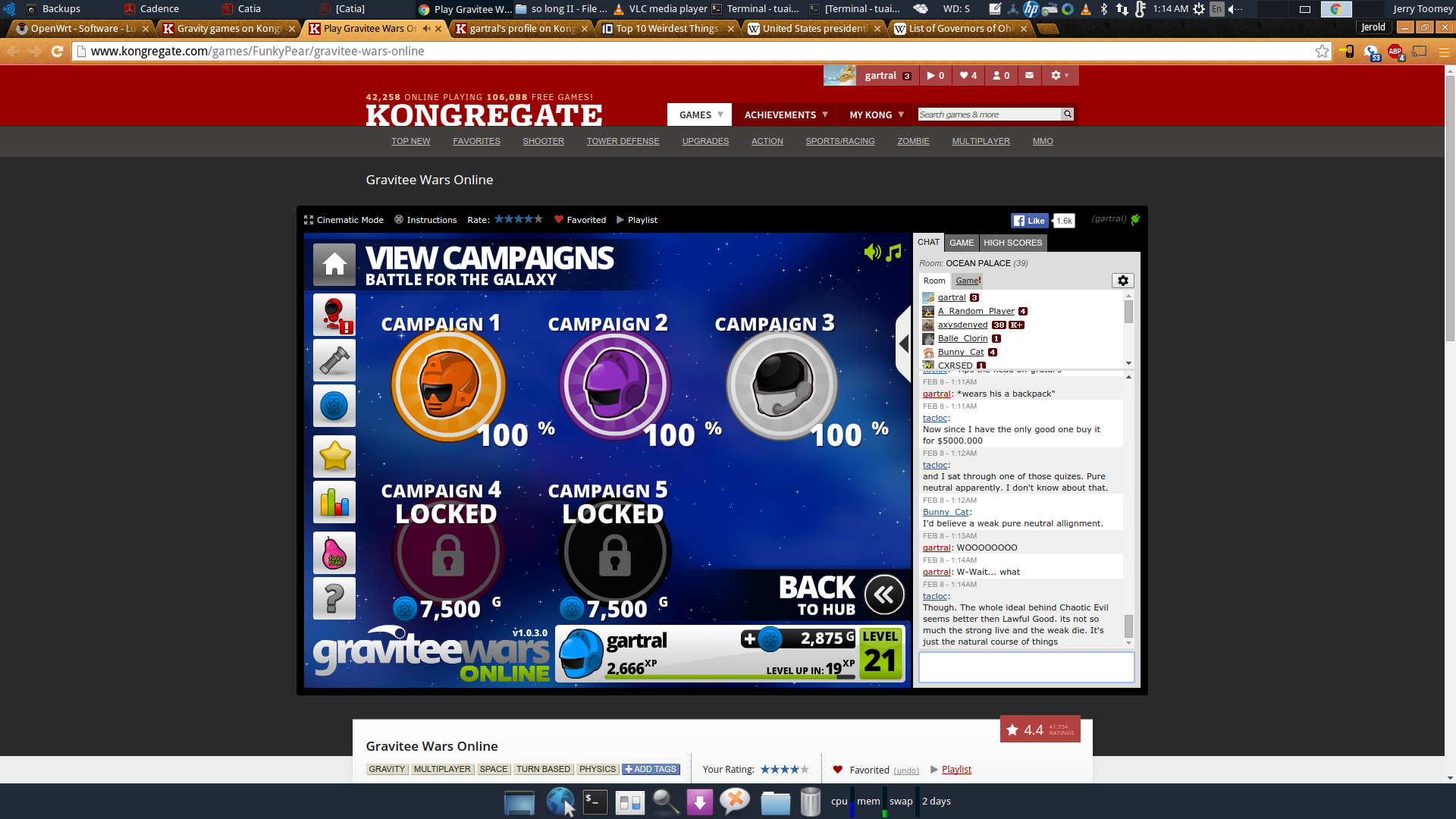The width and height of the screenshot is (1456, 819).
Task: Click Bluetooth icon in system tray
Action: tap(1104, 9)
